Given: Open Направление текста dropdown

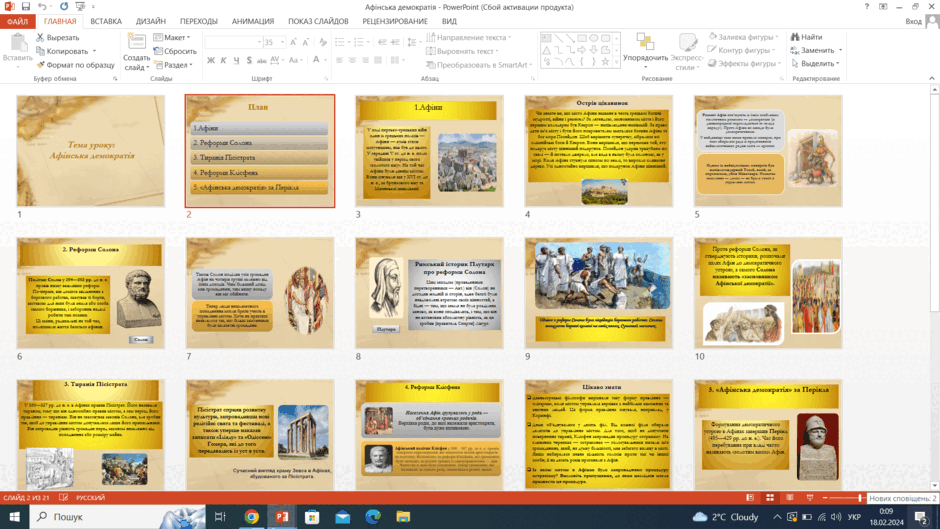Looking at the screenshot, I should [469, 37].
